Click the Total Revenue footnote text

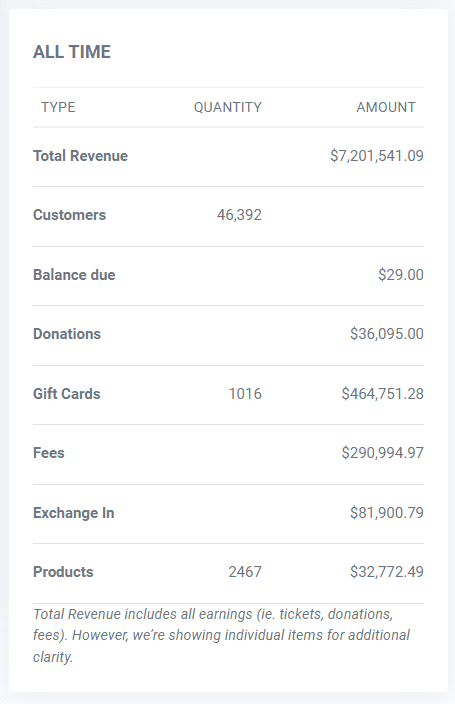221,635
